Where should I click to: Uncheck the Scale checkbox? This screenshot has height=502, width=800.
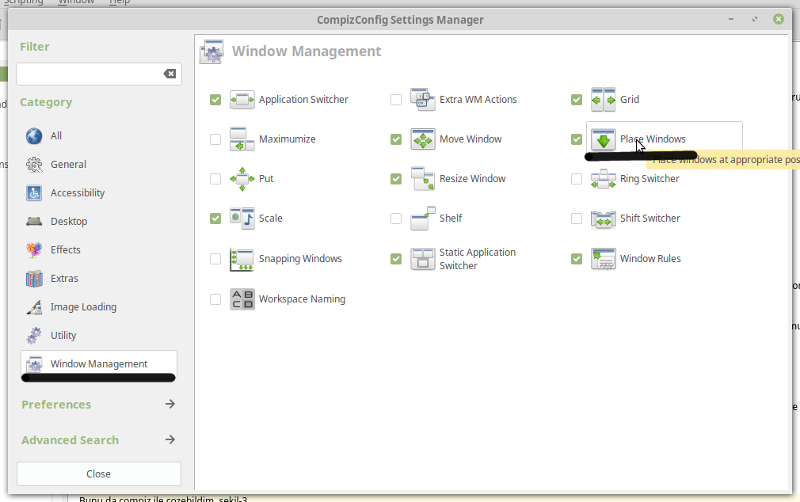215,218
